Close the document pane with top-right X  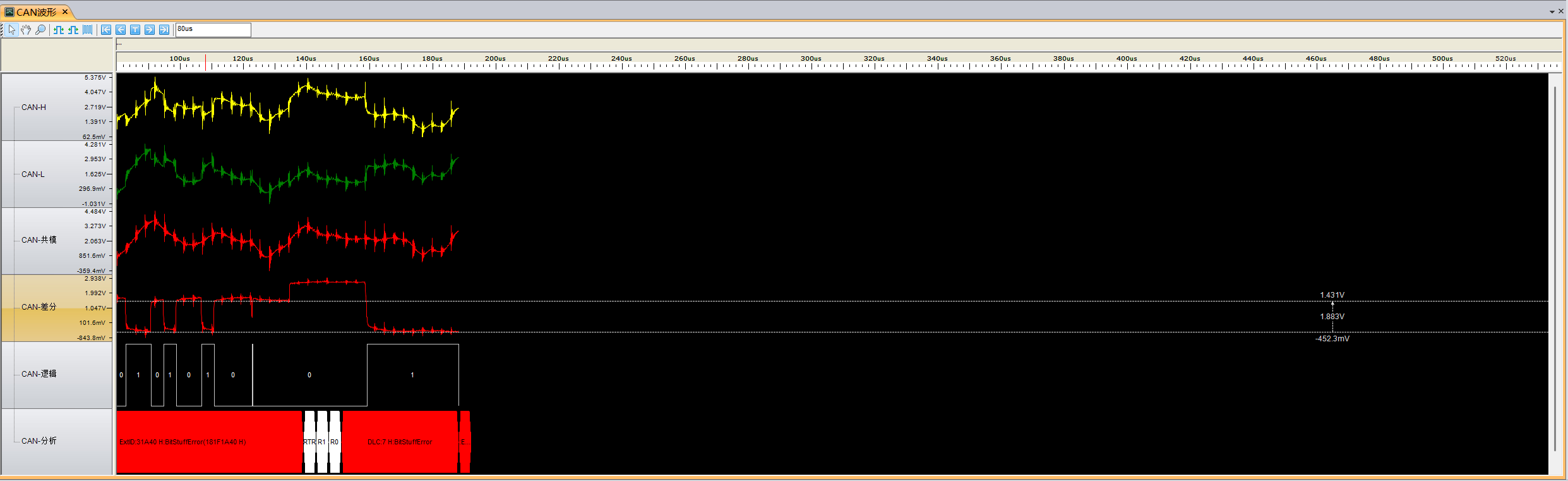(x=1561, y=11)
